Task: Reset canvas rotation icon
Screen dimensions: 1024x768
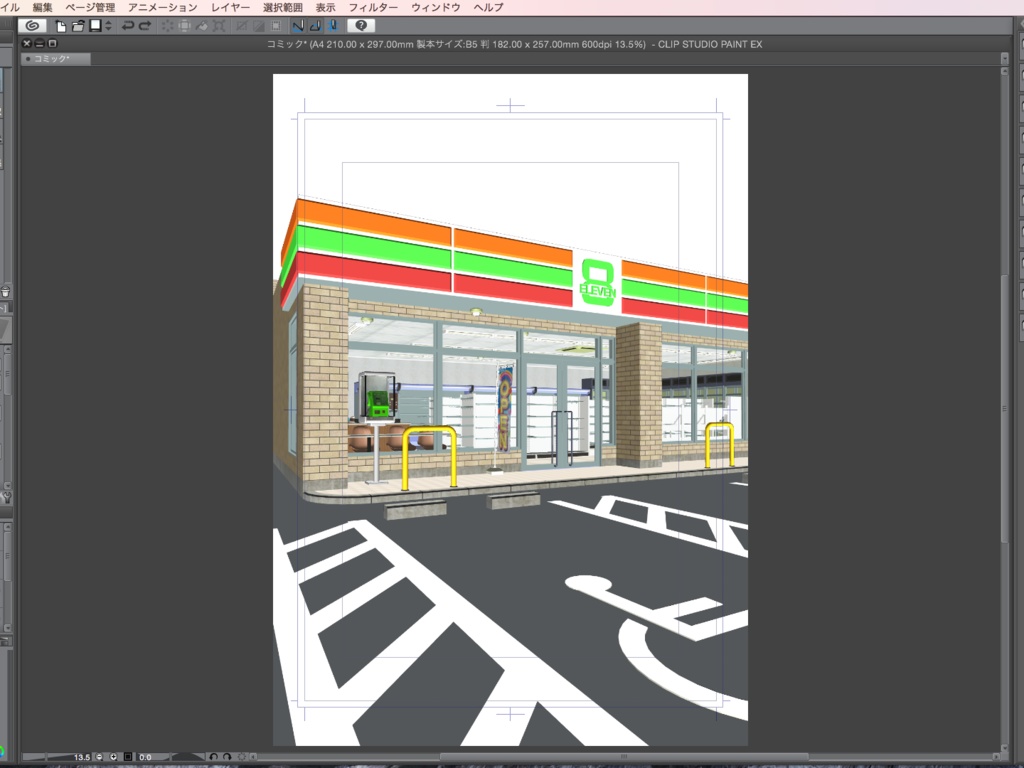Action: 242,757
